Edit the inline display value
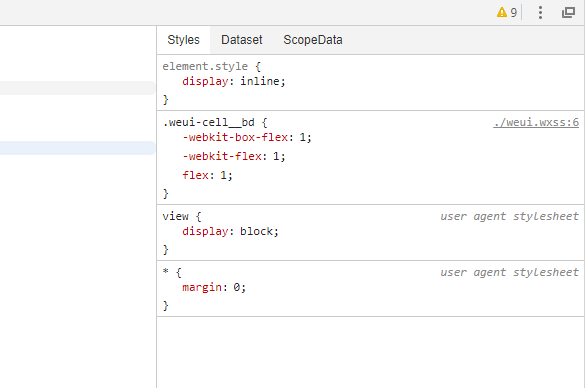The image size is (585, 388). 260,81
